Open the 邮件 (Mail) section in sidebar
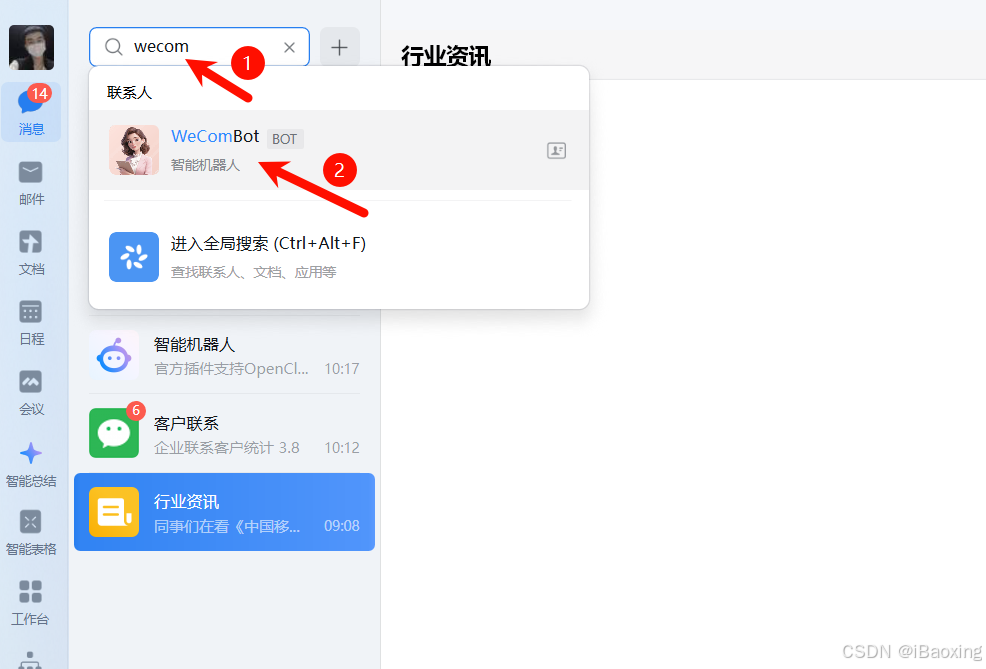The image size is (986, 669). 31,185
